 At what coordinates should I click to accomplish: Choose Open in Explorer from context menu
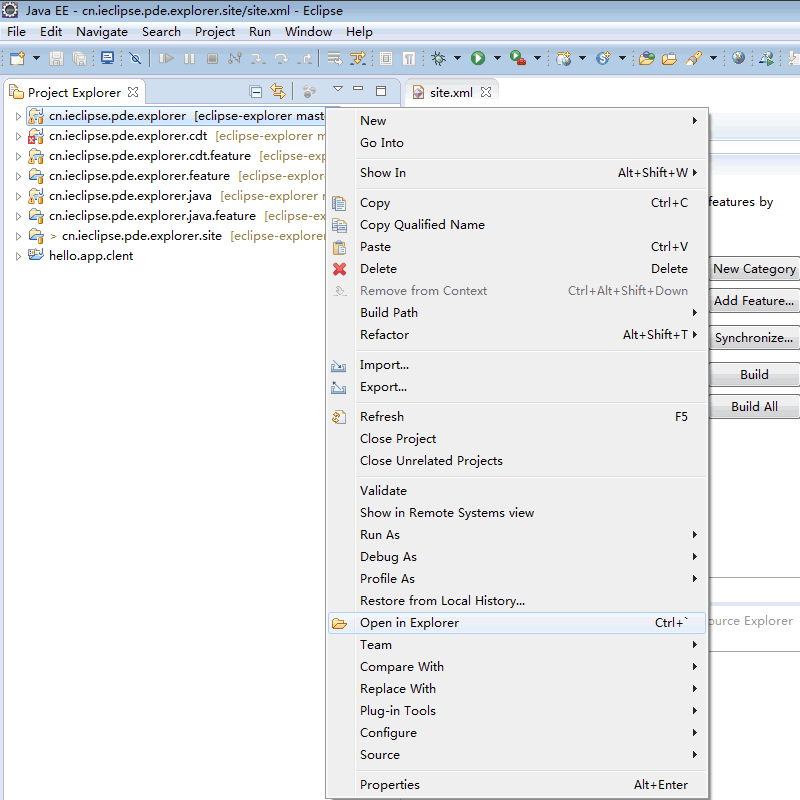517,623
